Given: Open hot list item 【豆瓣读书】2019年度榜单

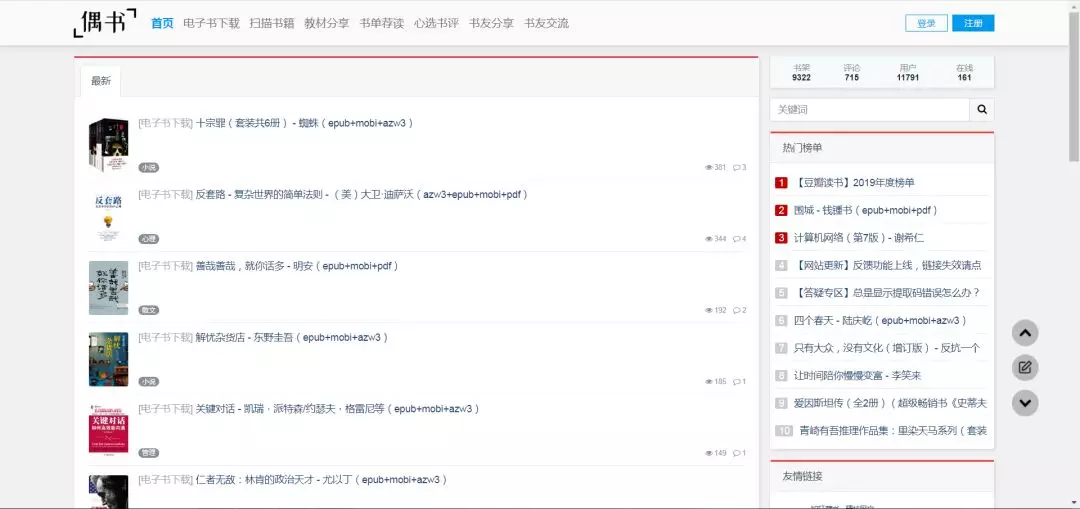Looking at the screenshot, I should tap(855, 183).
